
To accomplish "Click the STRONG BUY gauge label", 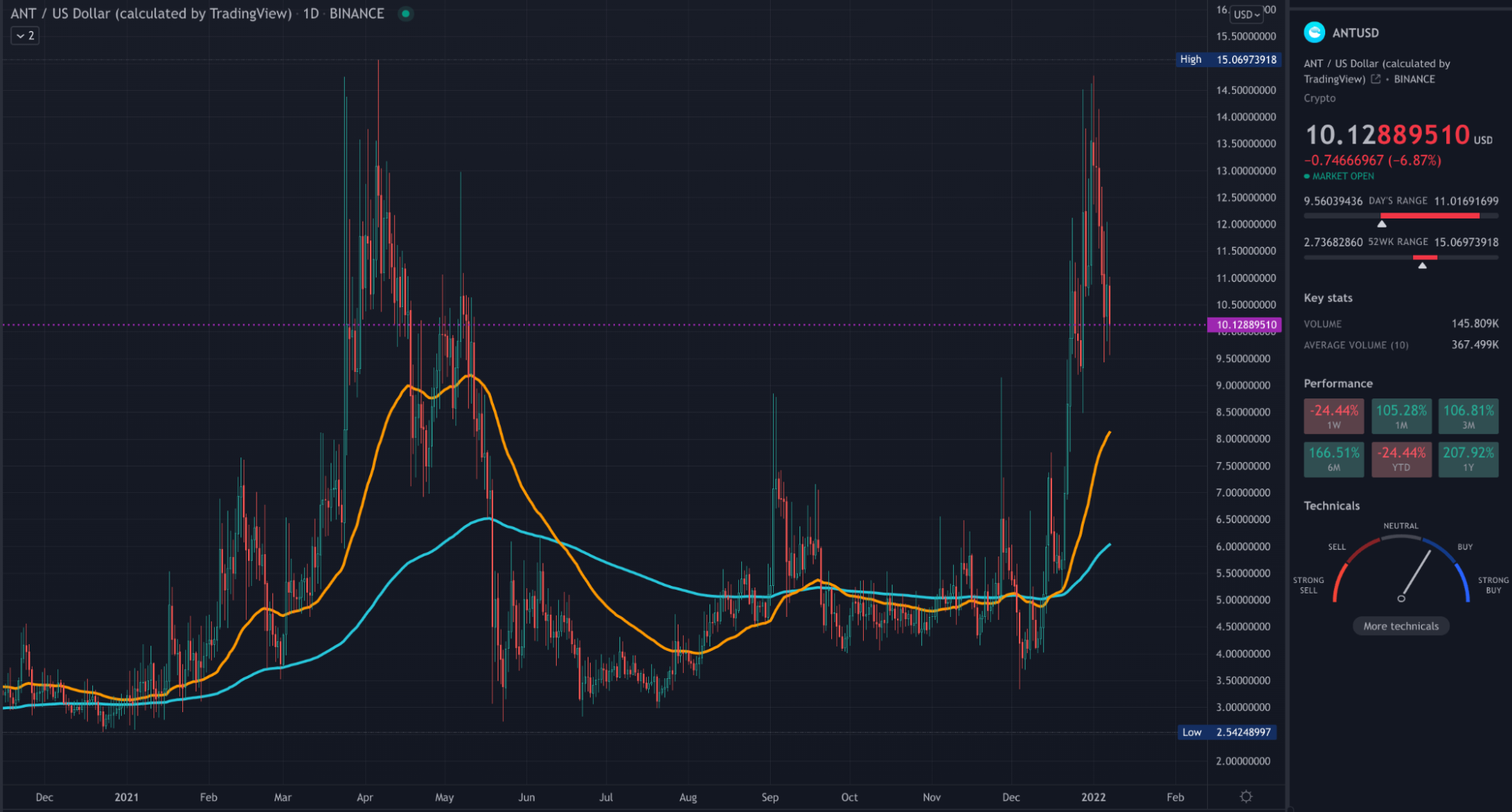I will (1493, 585).
